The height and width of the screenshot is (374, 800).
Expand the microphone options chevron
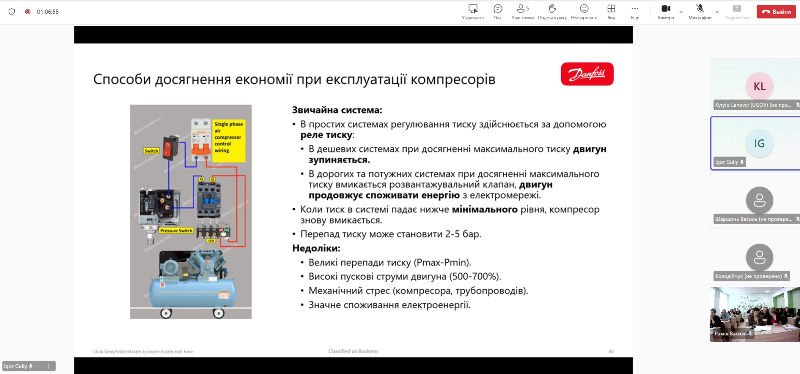click(717, 11)
